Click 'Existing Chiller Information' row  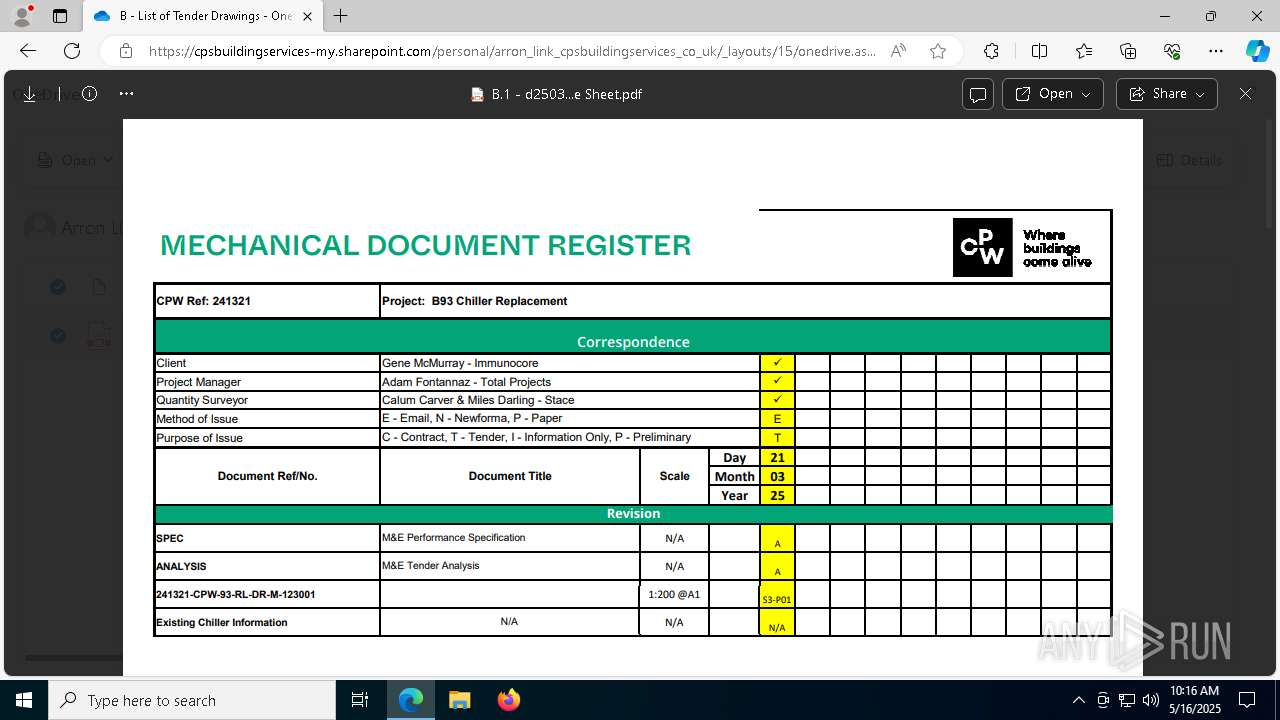pyautogui.click(x=222, y=622)
